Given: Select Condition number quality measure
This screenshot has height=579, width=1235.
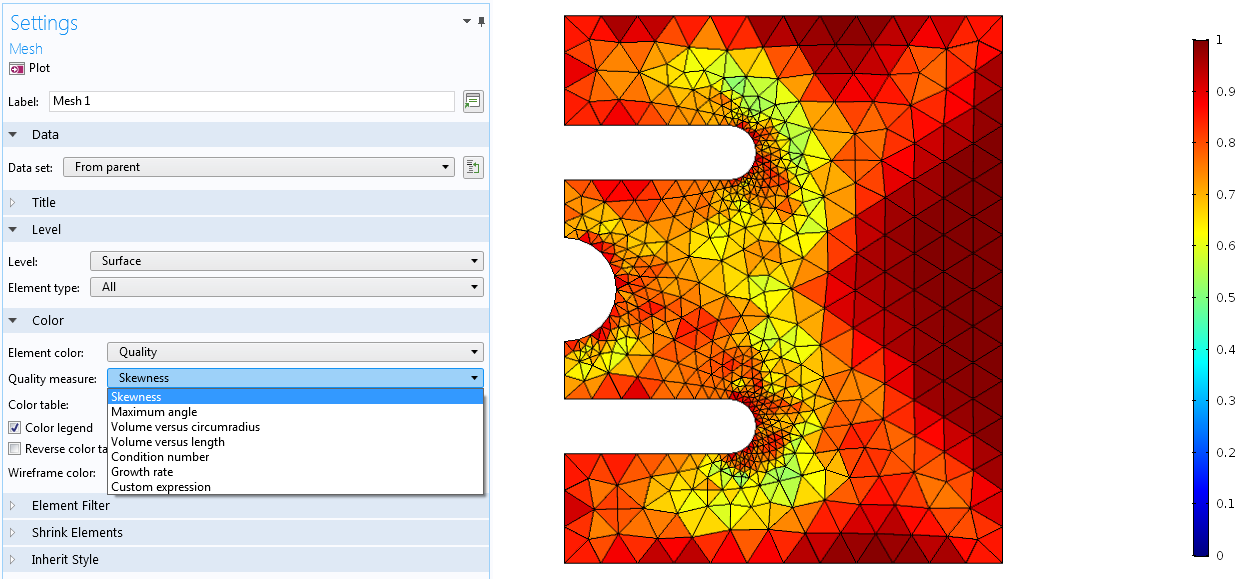Looking at the screenshot, I should (160, 457).
